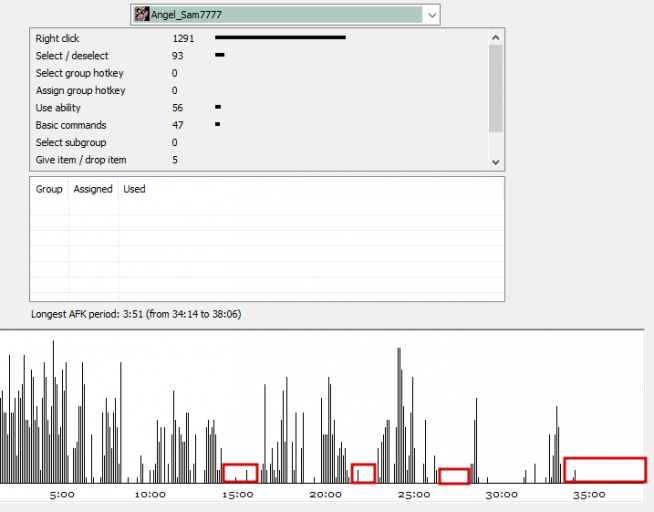Click the value 1291 for Right click
The image size is (654, 512).
click(183, 39)
